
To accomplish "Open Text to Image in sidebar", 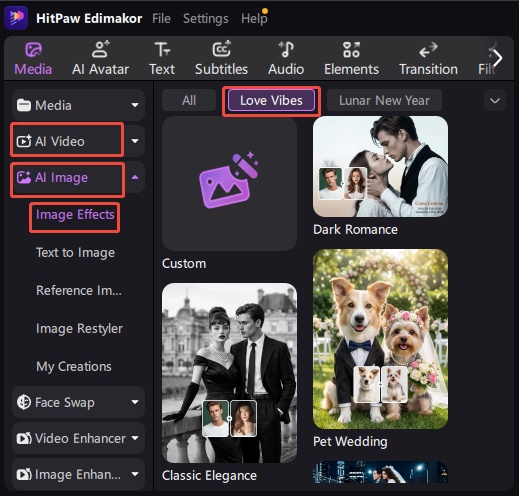I will point(75,253).
